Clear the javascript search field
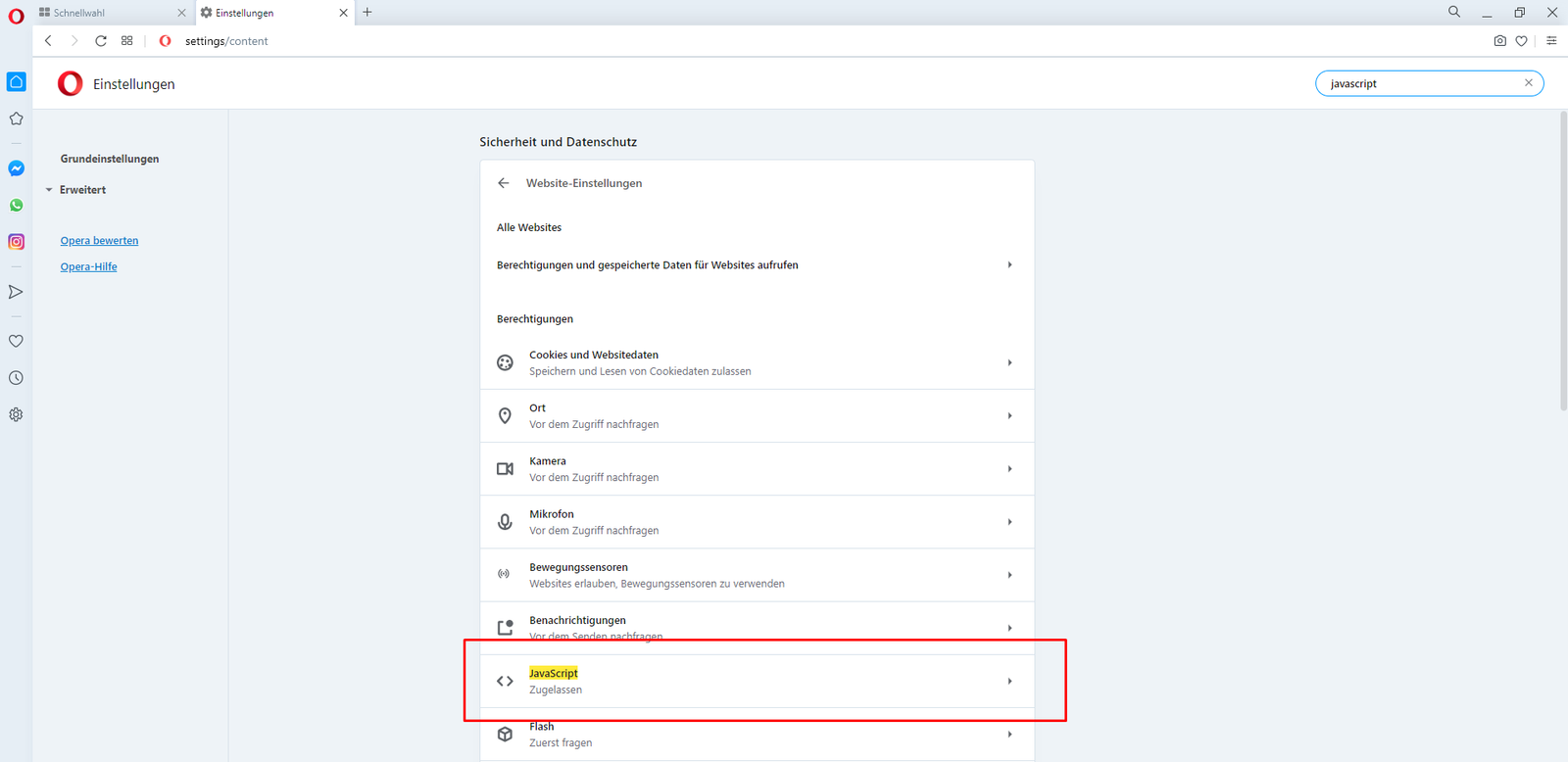This screenshot has height=762, width=1568. [x=1528, y=83]
